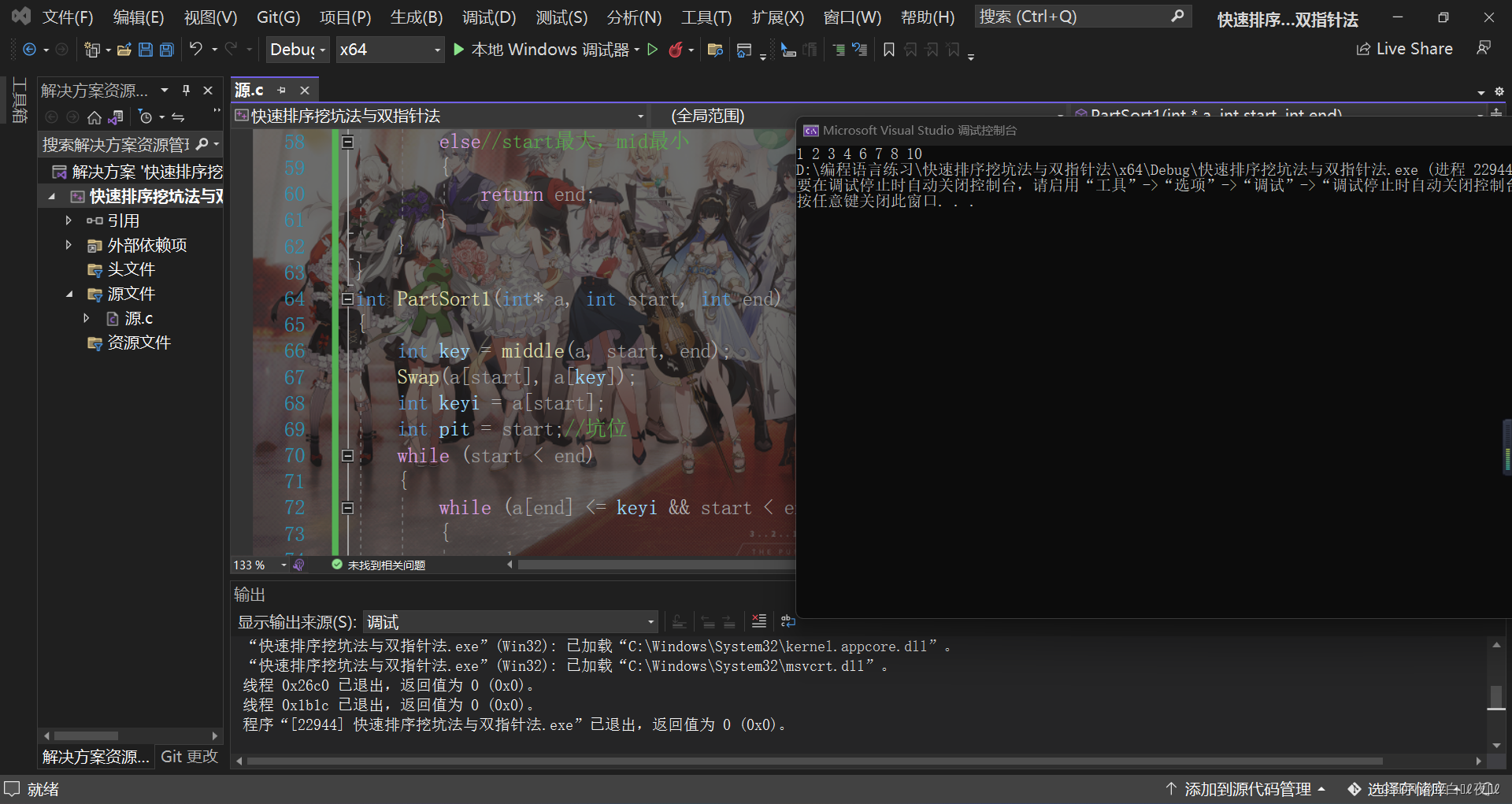The image size is (1512, 804).
Task: Start debugging with the green play icon
Action: click(x=459, y=50)
